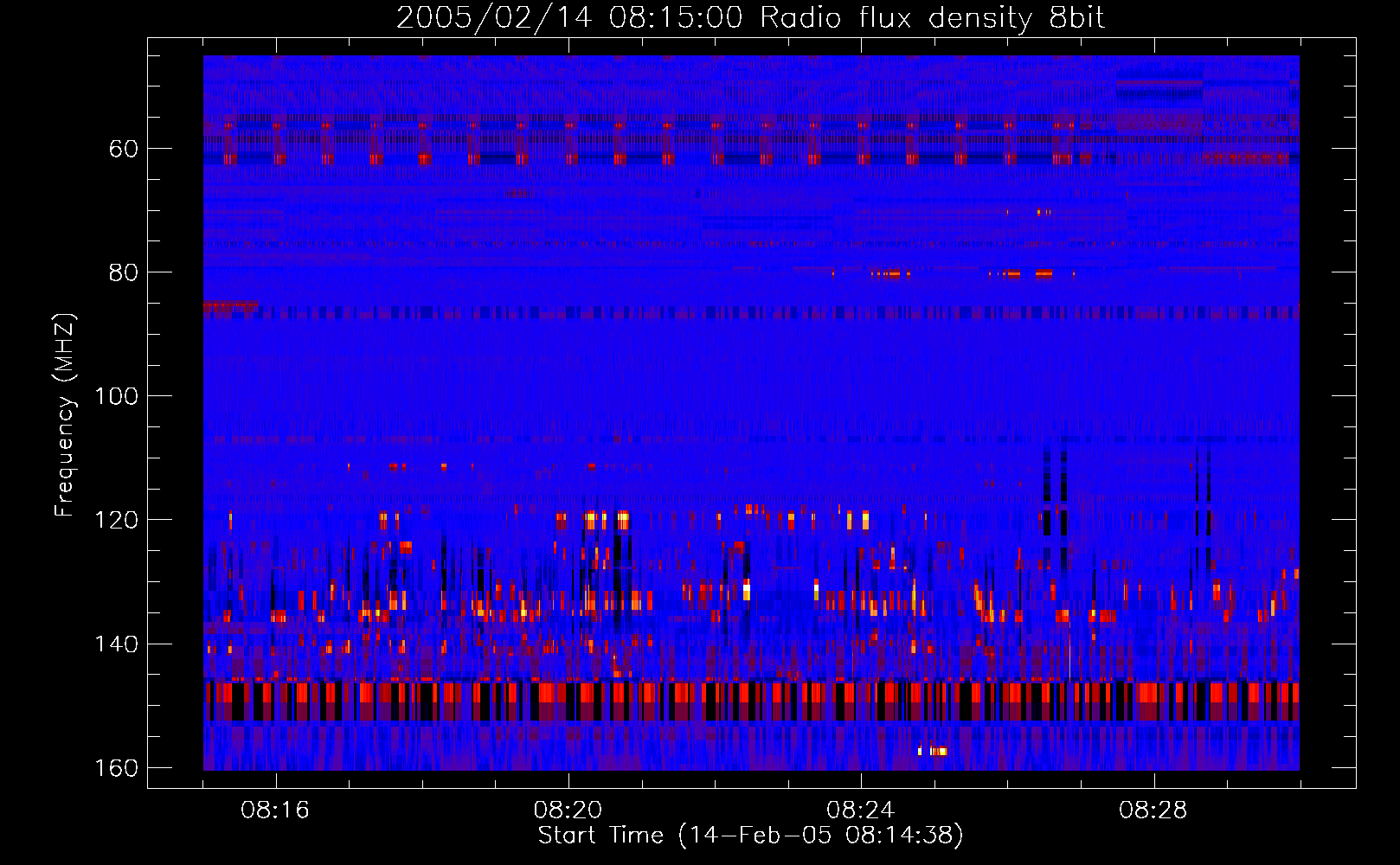This screenshot has width=1400, height=865.
Task: Click the 08:16 time tick label
Action: [x=275, y=811]
